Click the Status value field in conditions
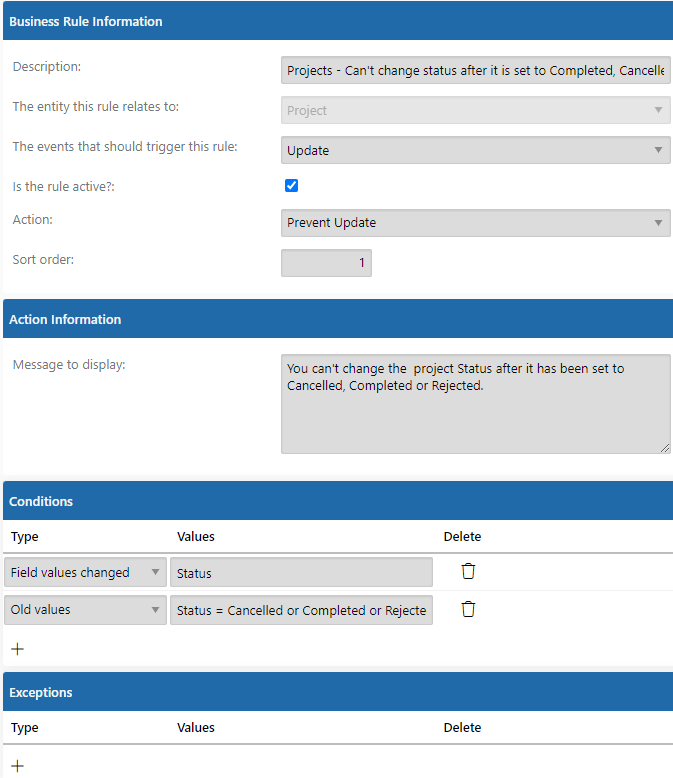 (x=301, y=572)
